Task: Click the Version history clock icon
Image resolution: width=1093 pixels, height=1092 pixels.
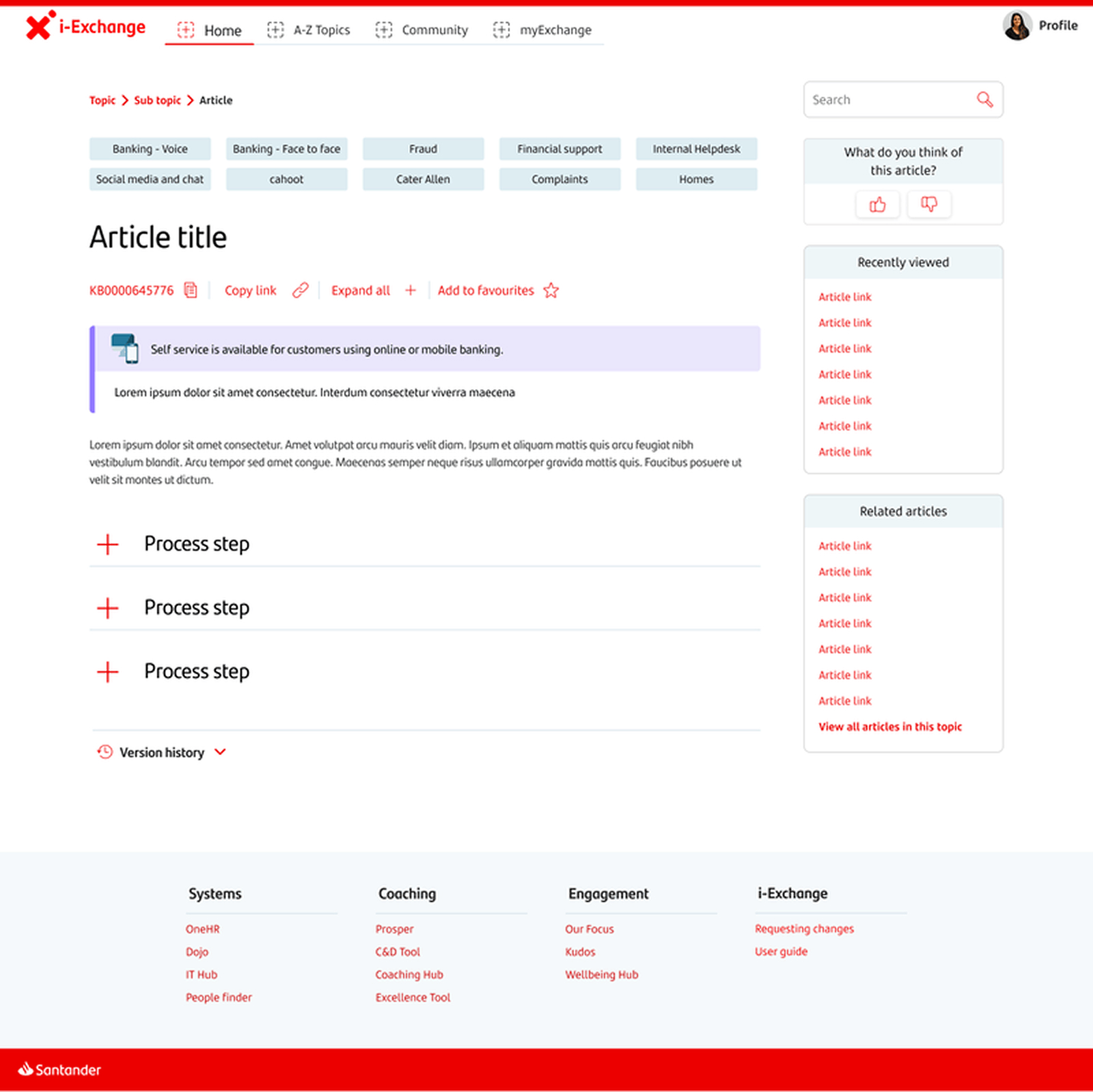Action: [x=105, y=752]
